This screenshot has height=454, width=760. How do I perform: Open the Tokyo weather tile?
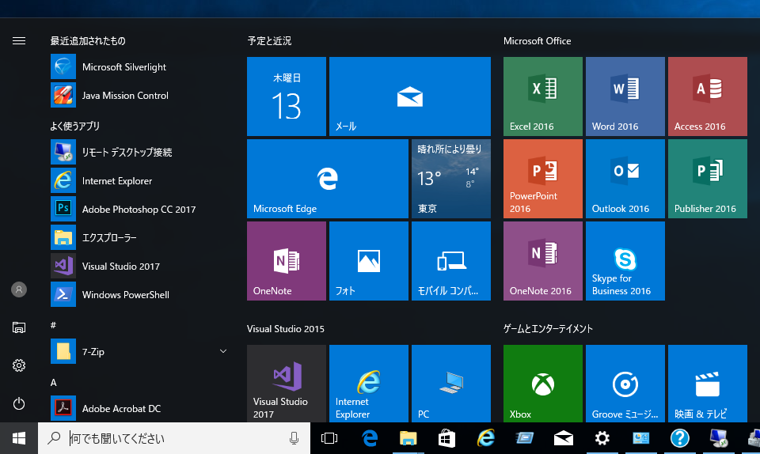[x=451, y=178]
